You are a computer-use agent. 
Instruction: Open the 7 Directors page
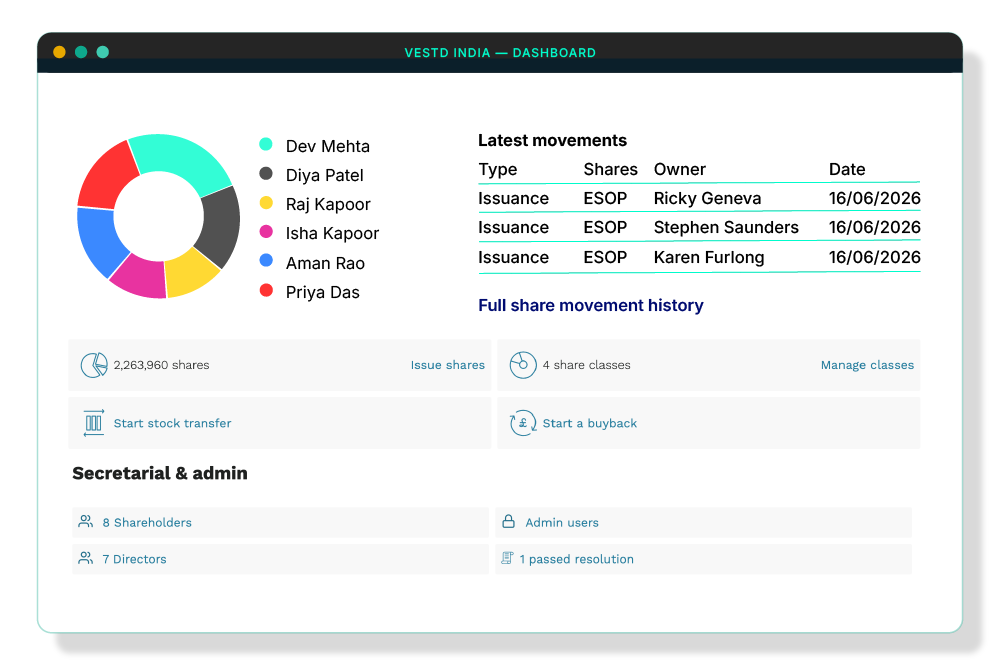point(135,559)
